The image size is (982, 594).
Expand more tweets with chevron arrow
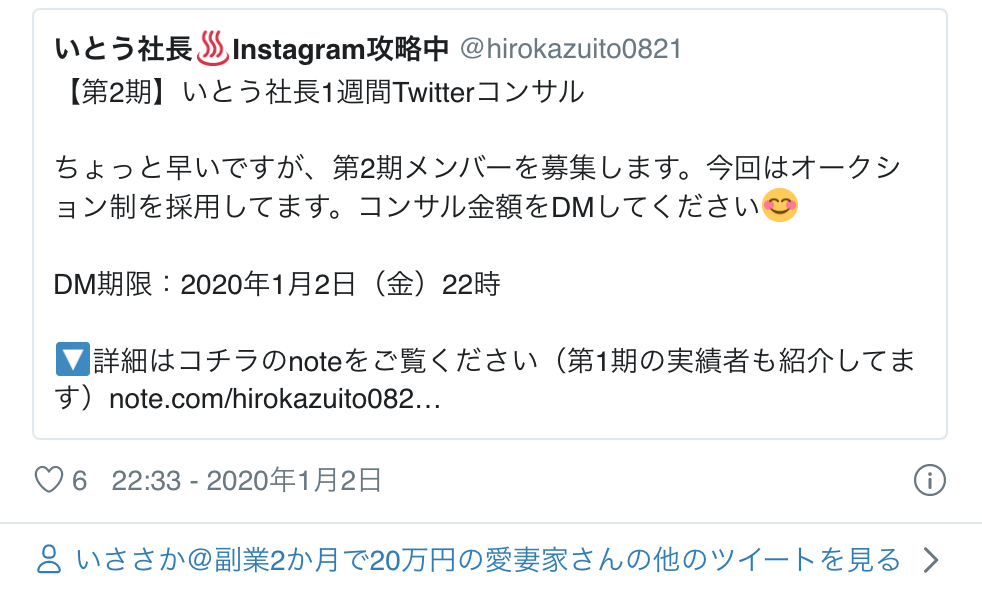(x=931, y=560)
